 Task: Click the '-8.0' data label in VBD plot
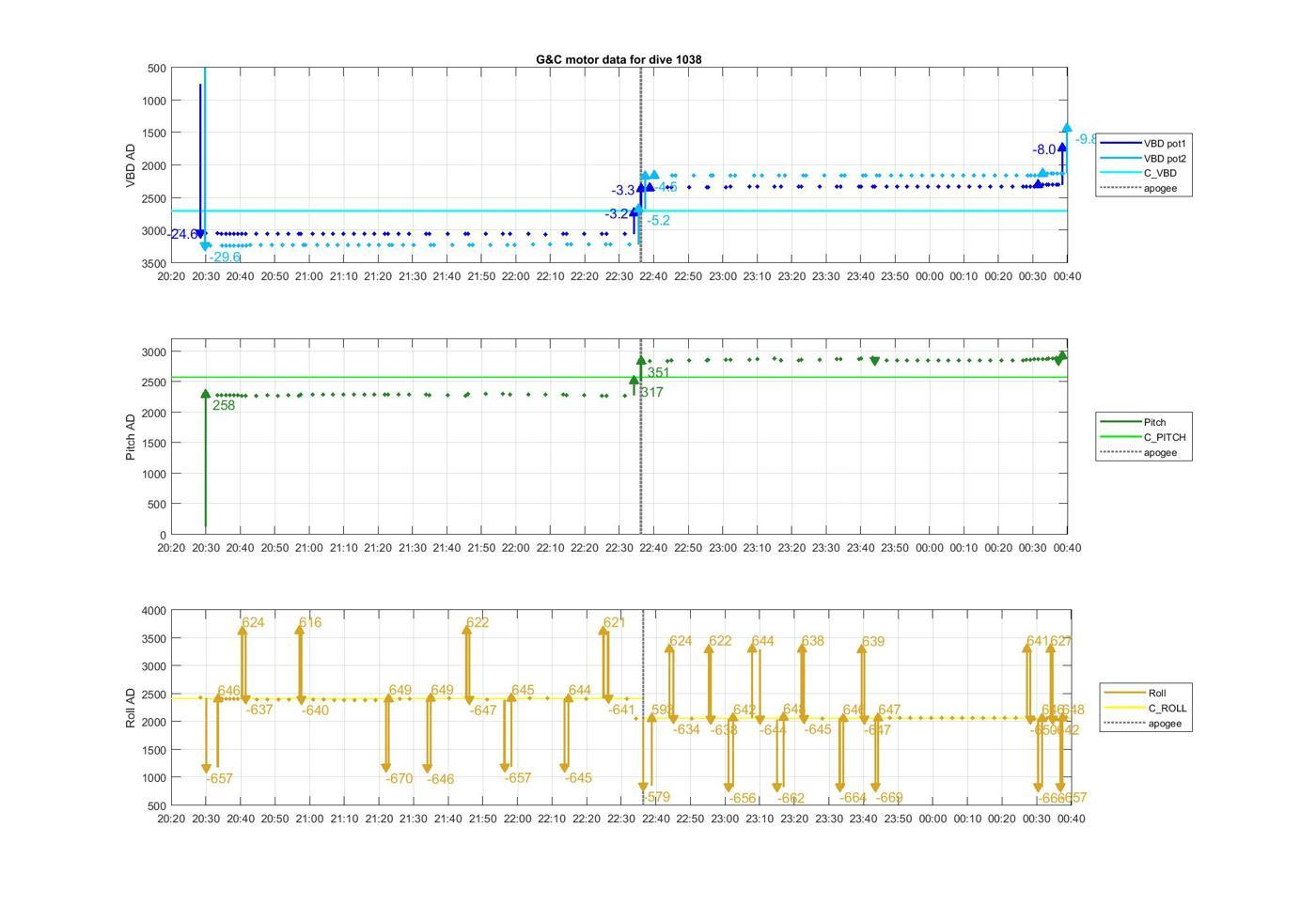1044,149
